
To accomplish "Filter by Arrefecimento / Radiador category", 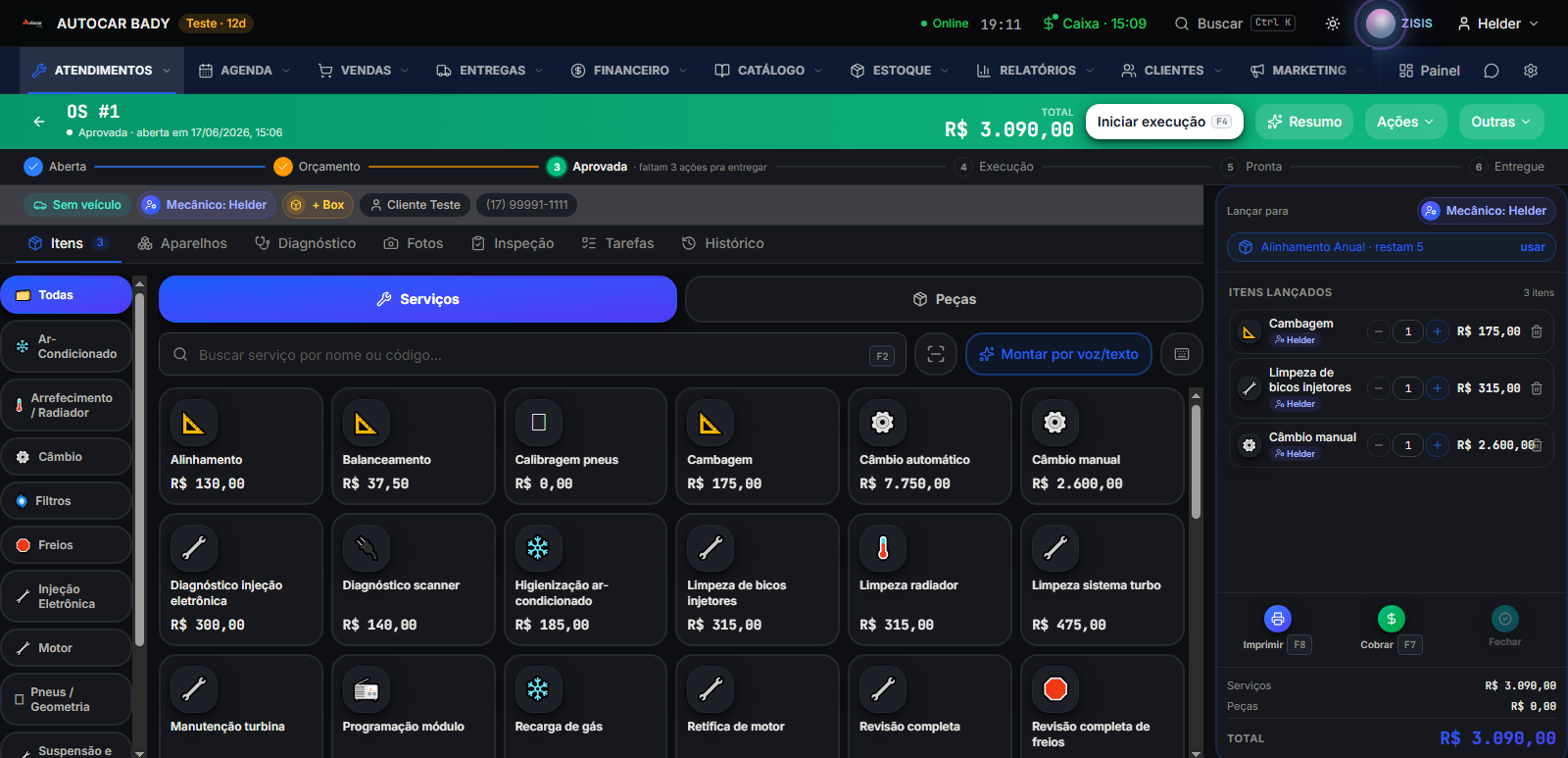I will tap(67, 405).
